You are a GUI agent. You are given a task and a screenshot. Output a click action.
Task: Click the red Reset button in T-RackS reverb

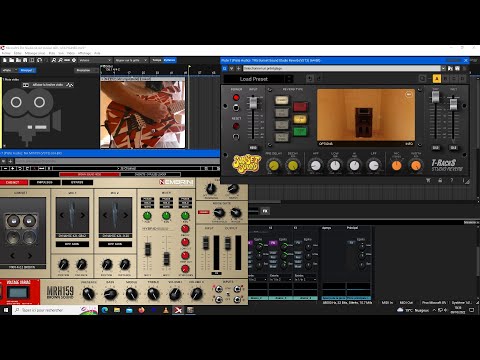pos(236,126)
